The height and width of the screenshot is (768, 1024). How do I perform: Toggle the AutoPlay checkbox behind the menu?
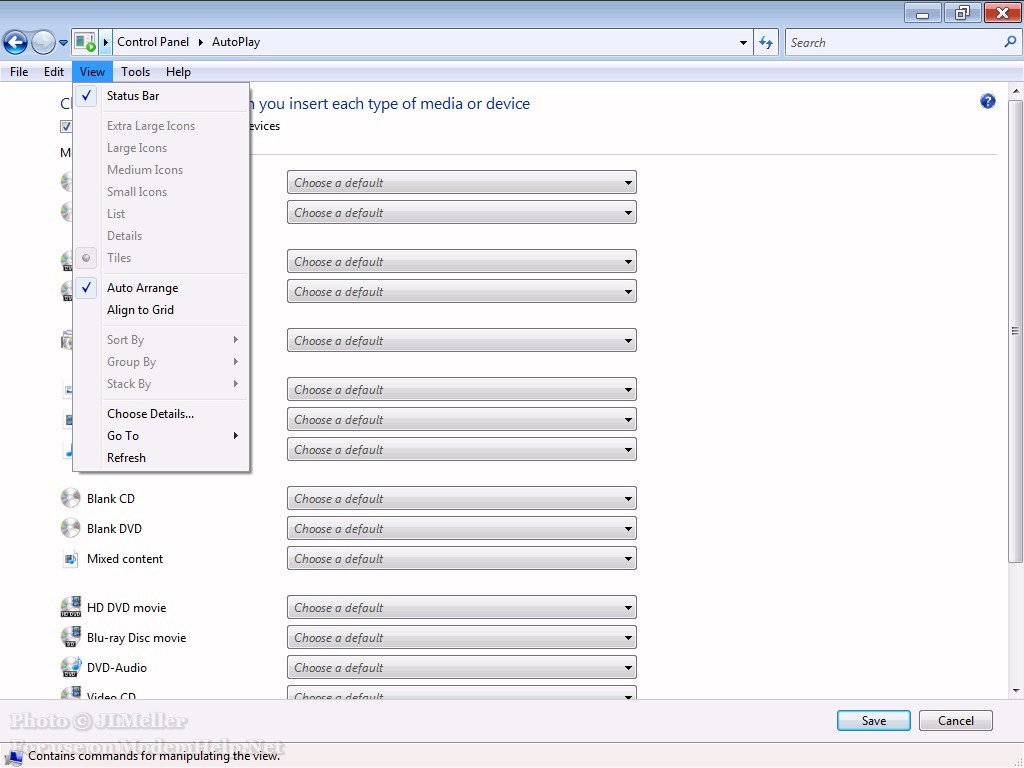tap(66, 126)
